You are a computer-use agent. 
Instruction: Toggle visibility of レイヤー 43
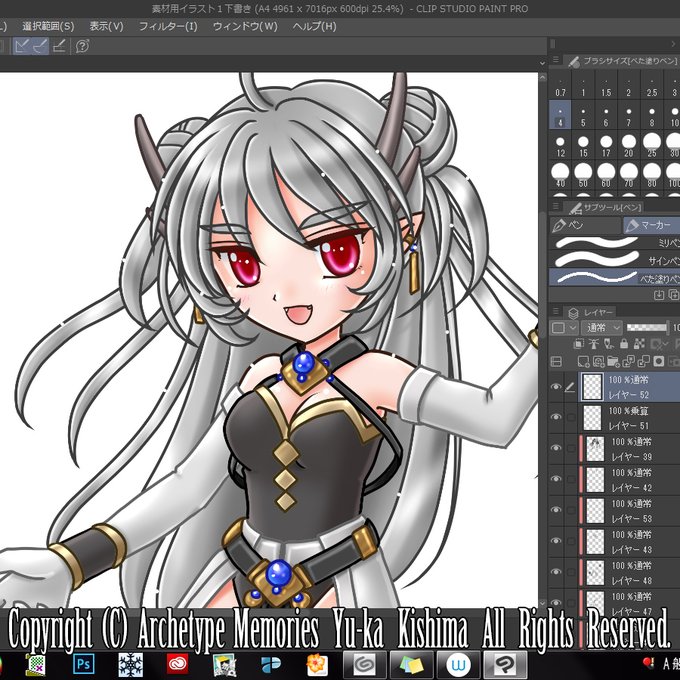tap(556, 541)
